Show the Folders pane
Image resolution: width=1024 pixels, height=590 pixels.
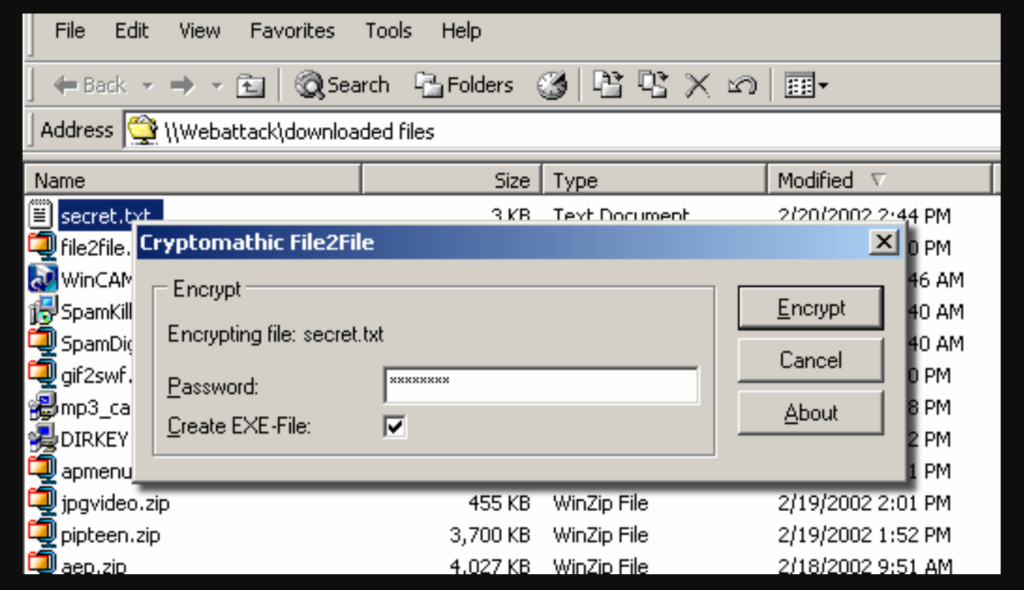(465, 86)
